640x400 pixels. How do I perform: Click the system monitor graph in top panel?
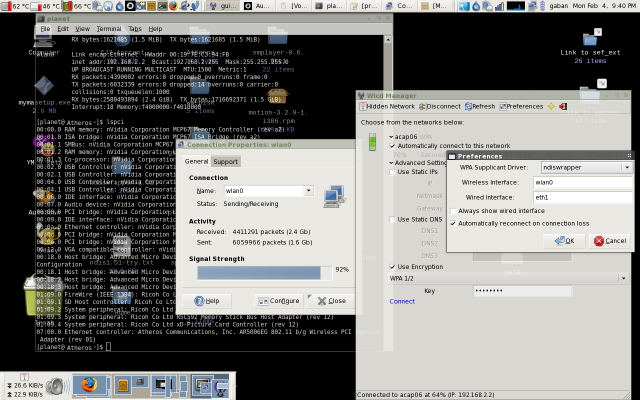(x=516, y=6)
